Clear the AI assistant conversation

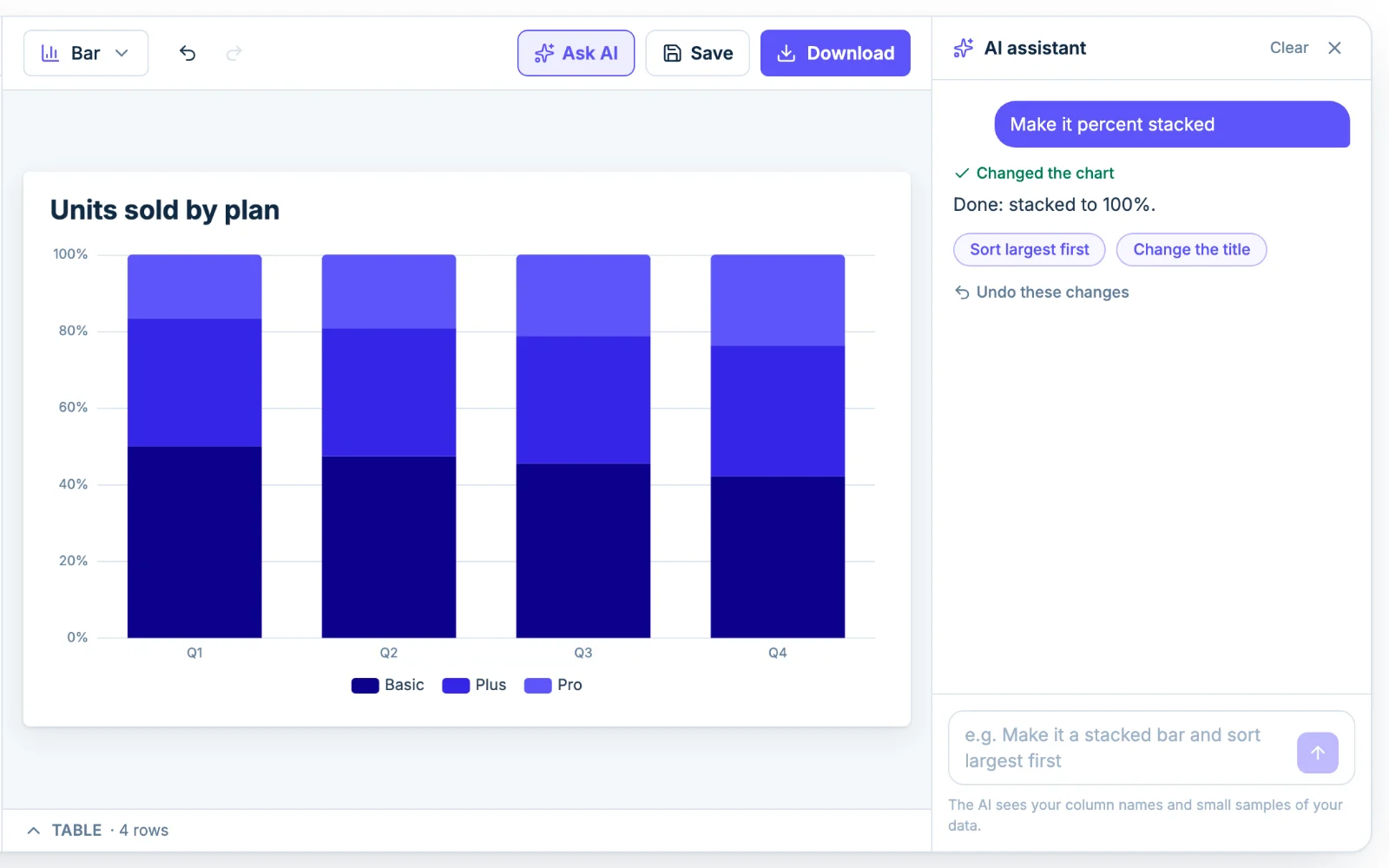pos(1289,48)
